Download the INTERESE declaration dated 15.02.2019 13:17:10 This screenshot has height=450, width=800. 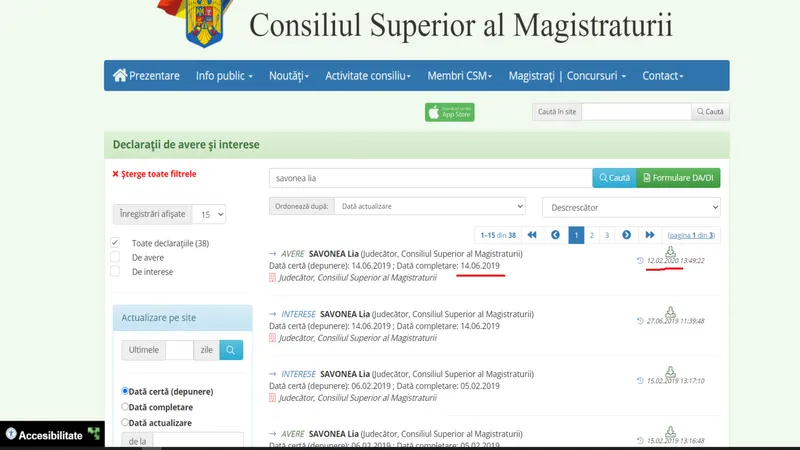click(670, 371)
